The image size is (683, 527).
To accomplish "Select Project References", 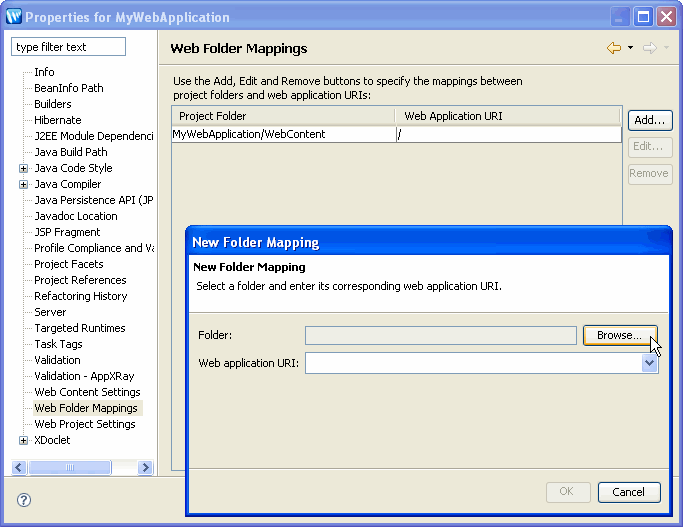I will click(x=81, y=280).
